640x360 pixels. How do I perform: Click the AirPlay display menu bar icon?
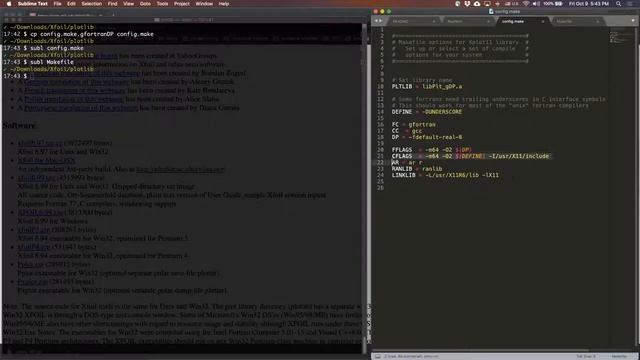(487, 4)
